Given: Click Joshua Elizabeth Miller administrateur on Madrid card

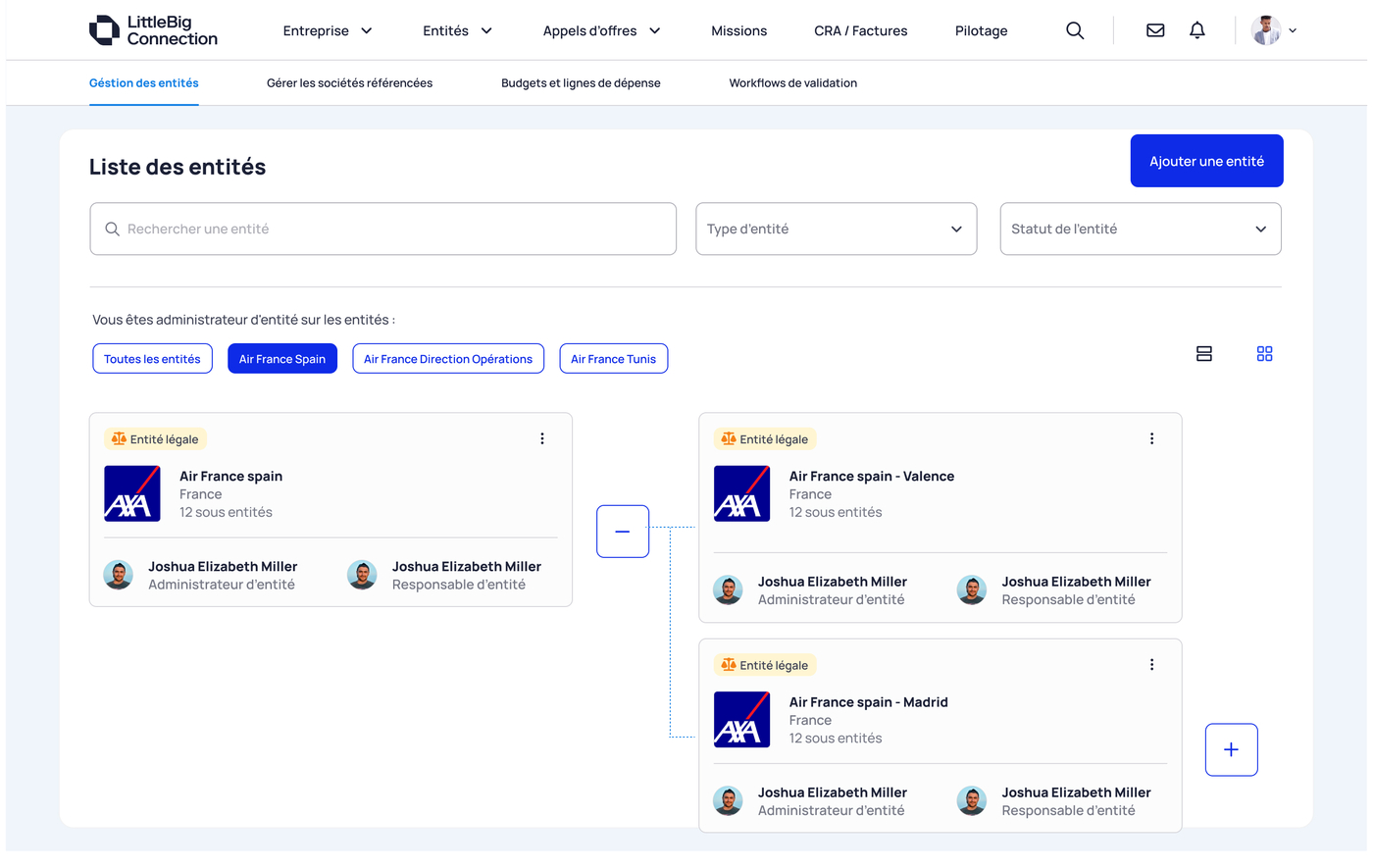Looking at the screenshot, I should tap(833, 792).
